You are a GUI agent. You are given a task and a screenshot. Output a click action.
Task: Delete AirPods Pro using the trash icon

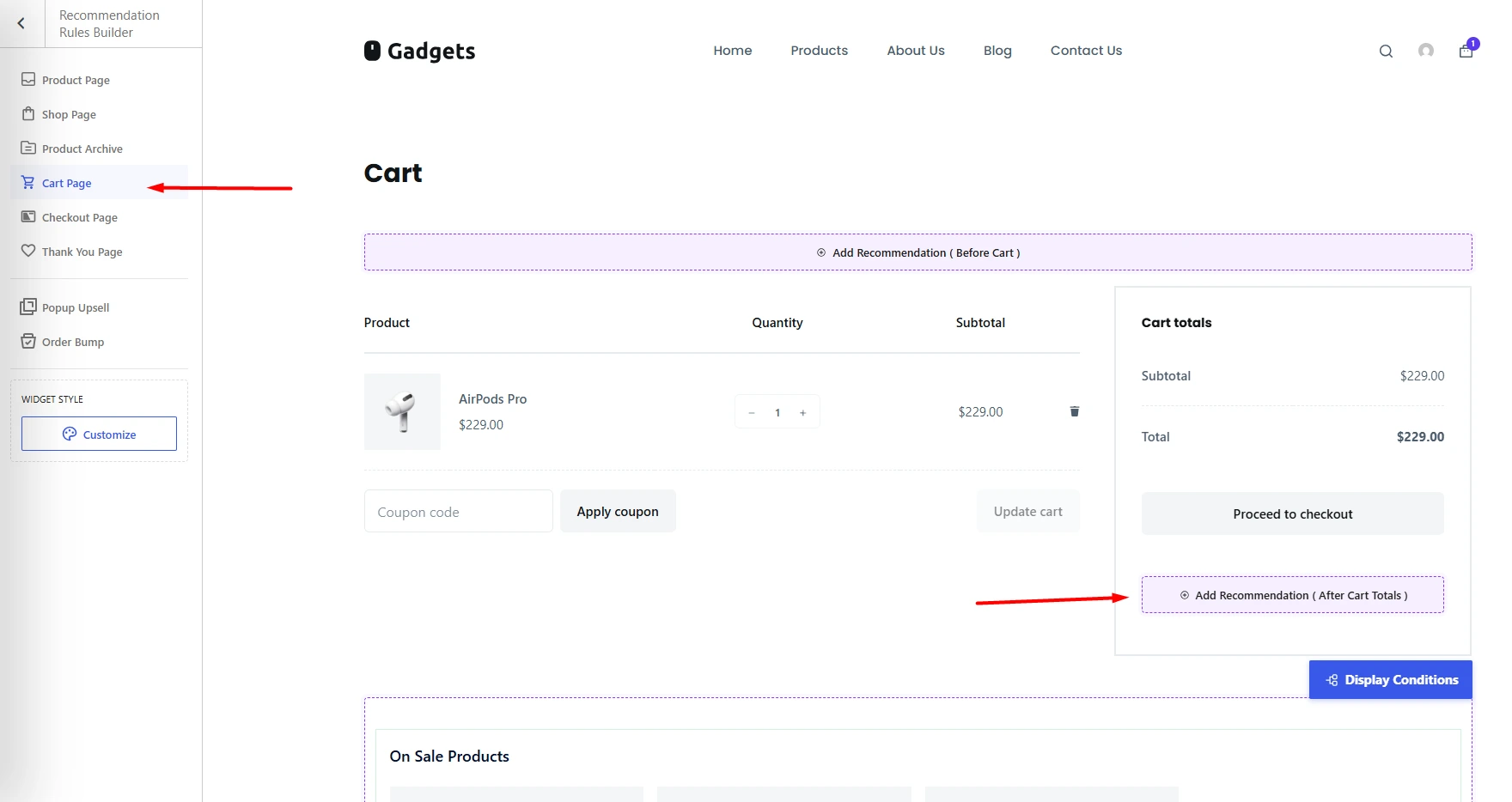1074,411
